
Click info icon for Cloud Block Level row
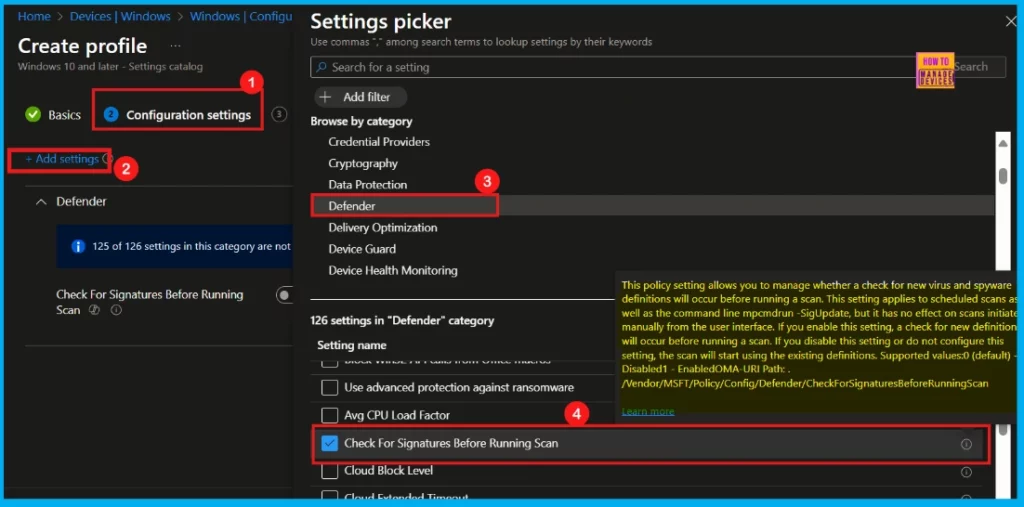(966, 472)
